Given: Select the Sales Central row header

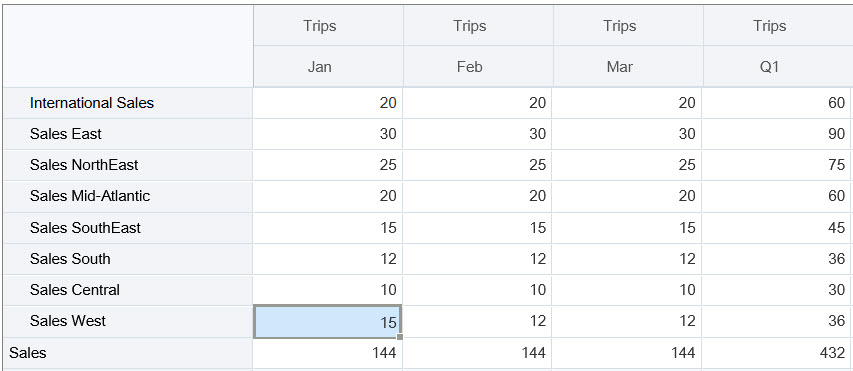Looking at the screenshot, I should (128, 290).
